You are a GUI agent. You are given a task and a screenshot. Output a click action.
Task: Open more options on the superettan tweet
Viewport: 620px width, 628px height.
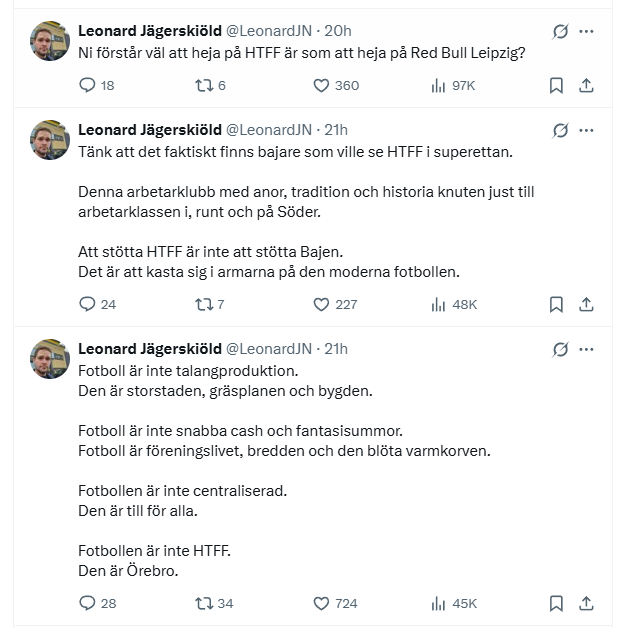(588, 130)
